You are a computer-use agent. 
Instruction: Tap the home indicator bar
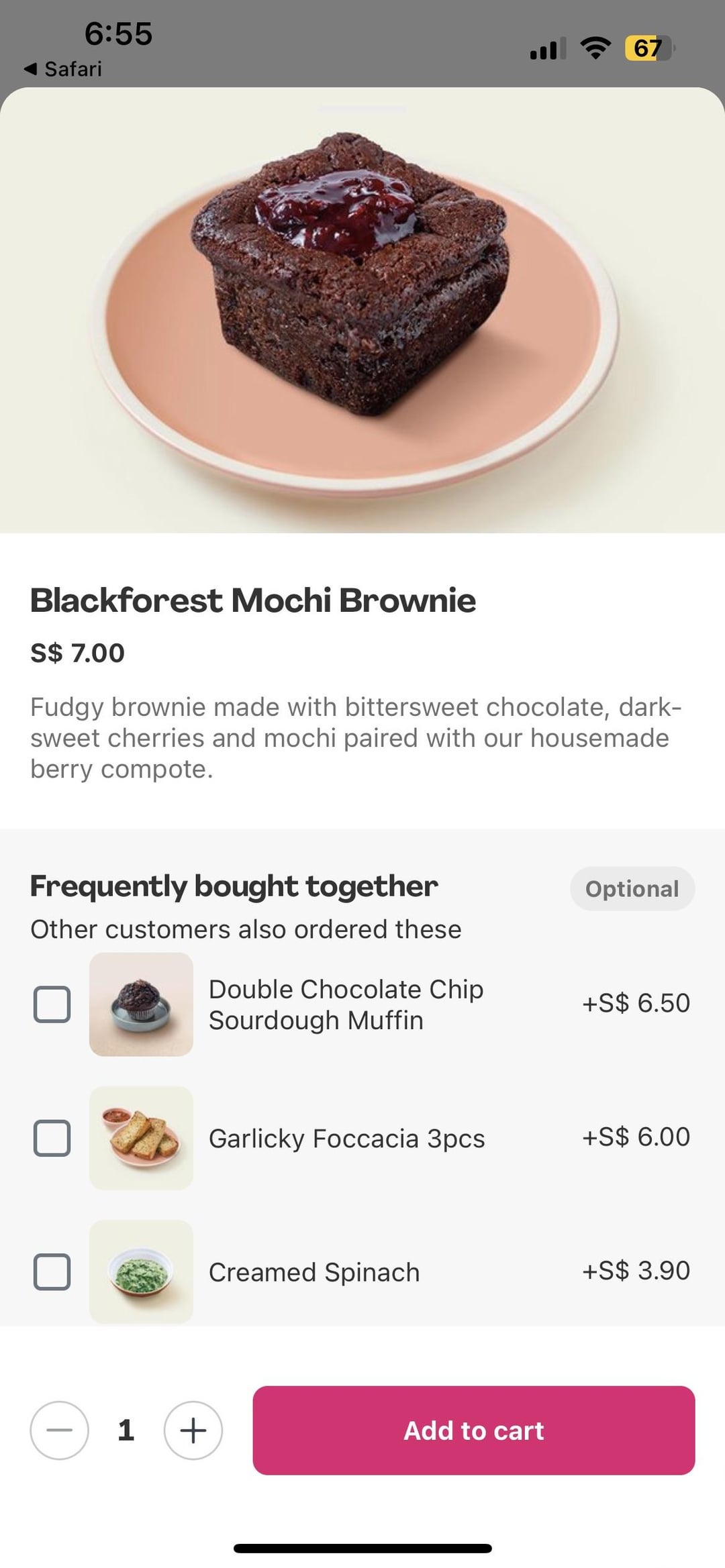362,1548
